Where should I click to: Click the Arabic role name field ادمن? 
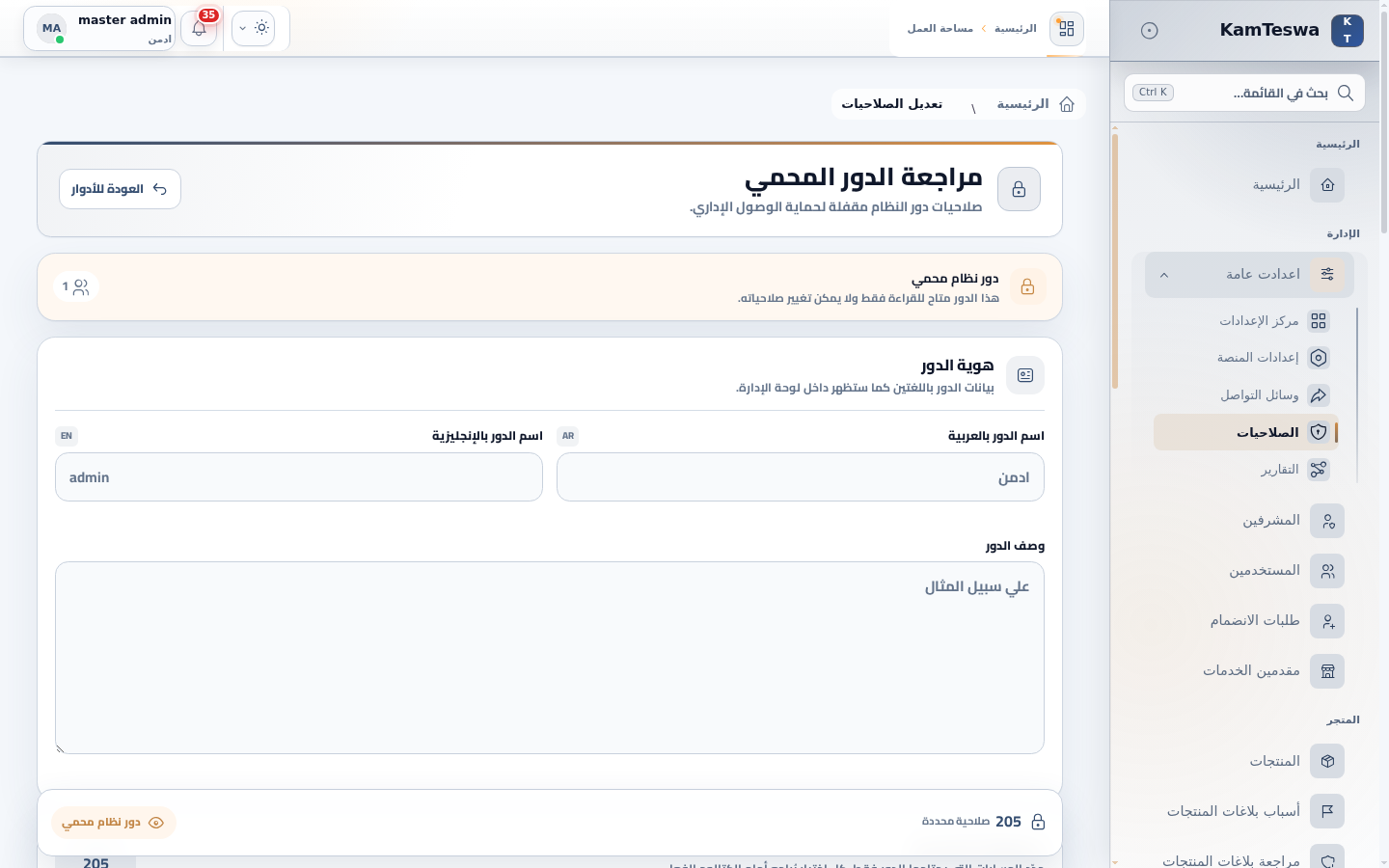pos(801,477)
